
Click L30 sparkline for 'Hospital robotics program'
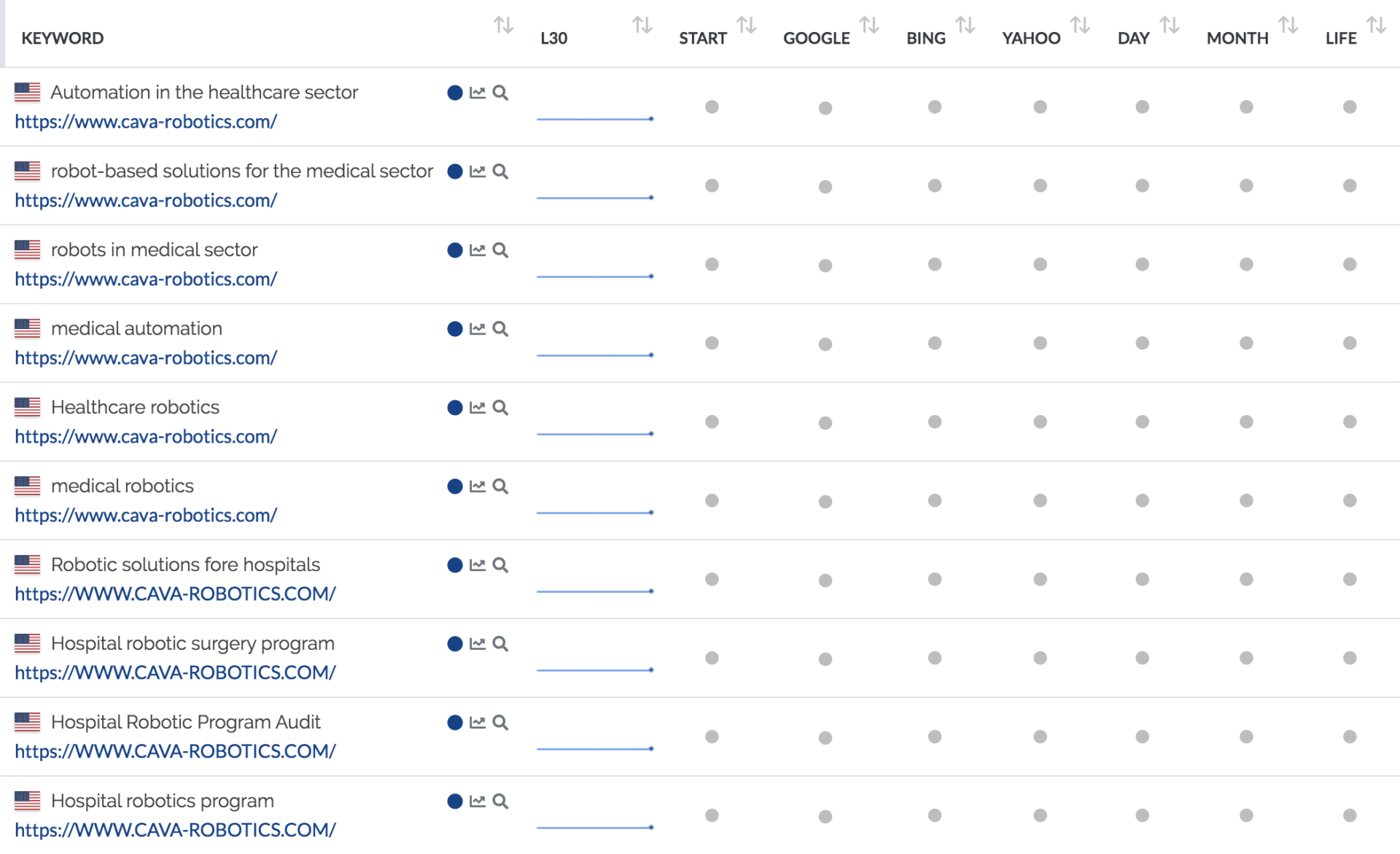(595, 828)
